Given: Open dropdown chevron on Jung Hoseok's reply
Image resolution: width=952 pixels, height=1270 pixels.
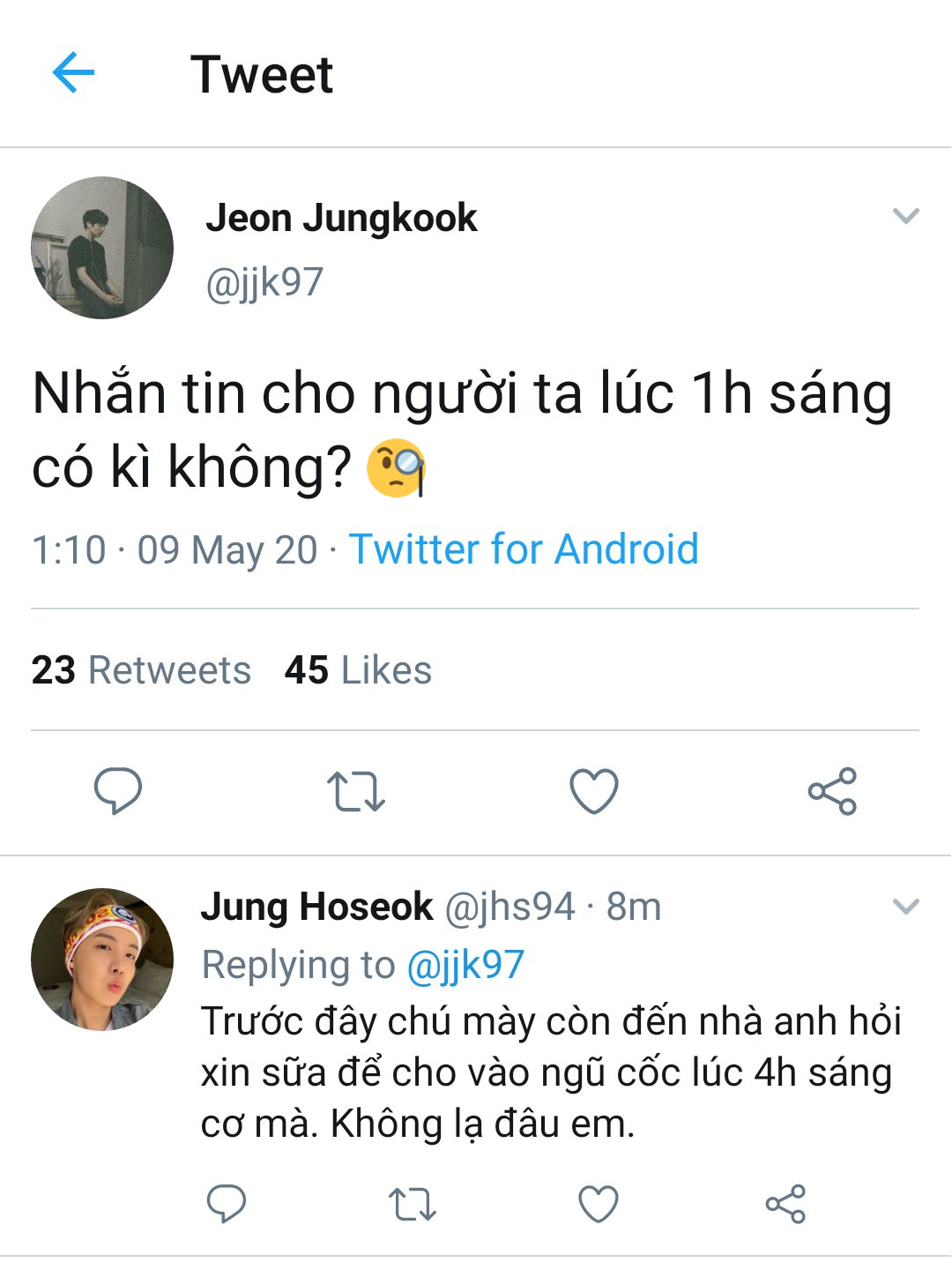Looking at the screenshot, I should point(906,907).
